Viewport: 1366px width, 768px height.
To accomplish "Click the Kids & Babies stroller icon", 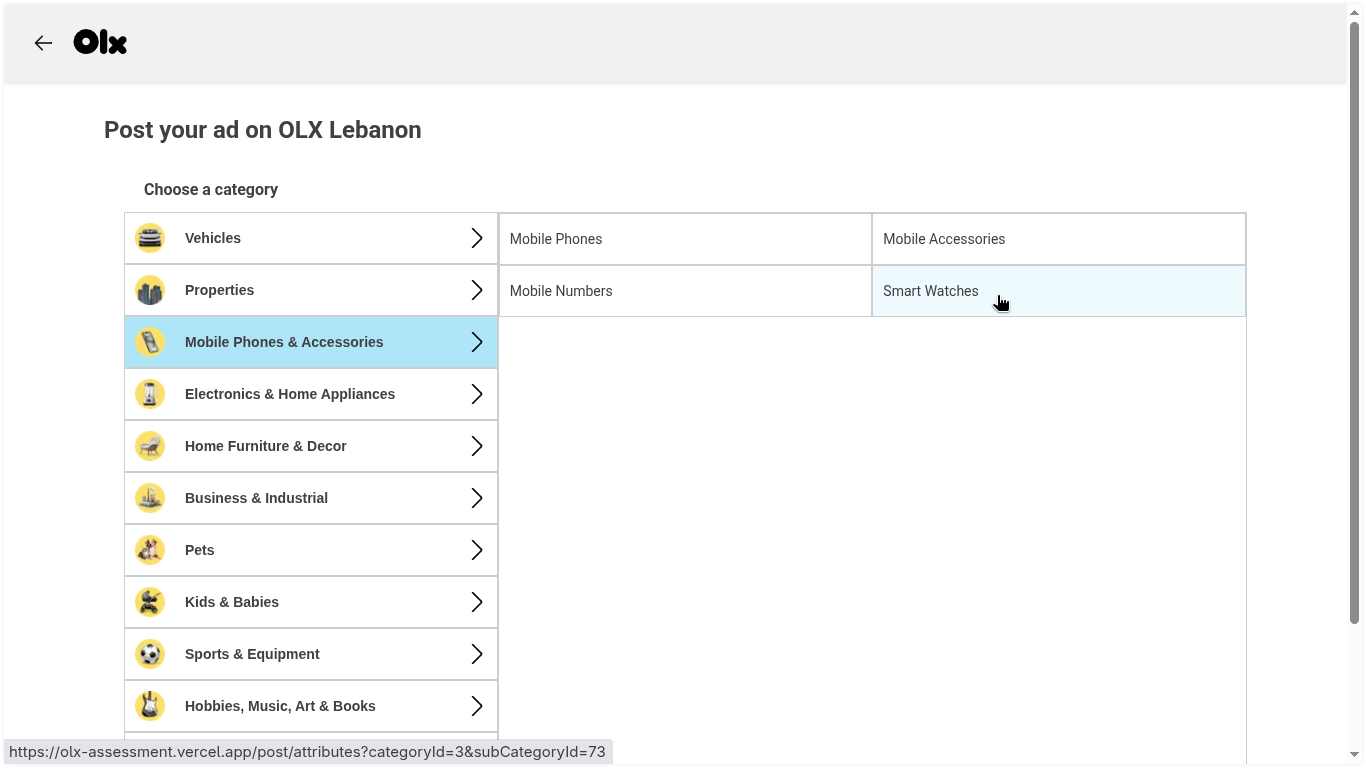I will pyautogui.click(x=150, y=602).
